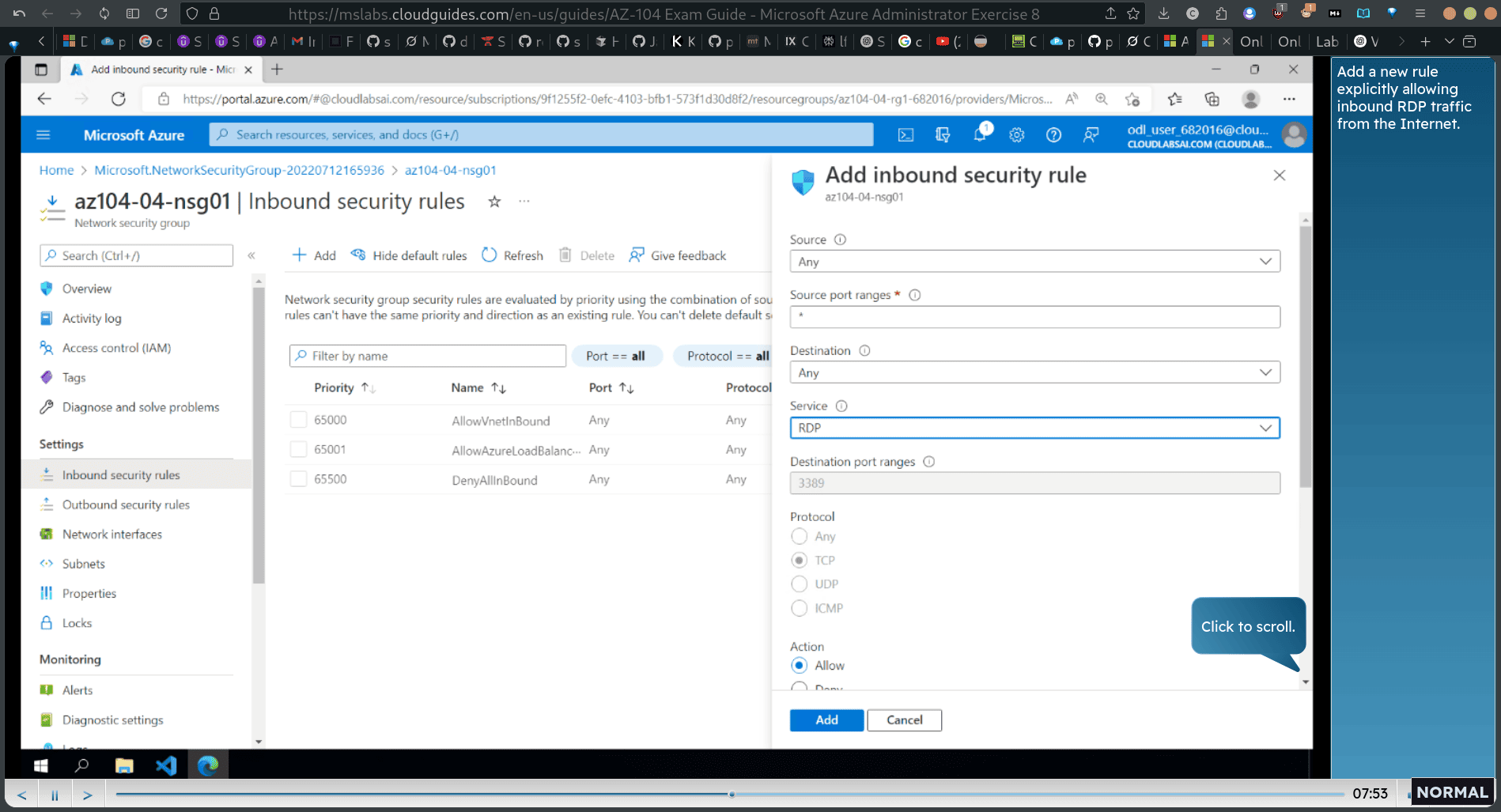Show Service info tooltip icon
This screenshot has height=812, width=1501.
pyautogui.click(x=841, y=406)
